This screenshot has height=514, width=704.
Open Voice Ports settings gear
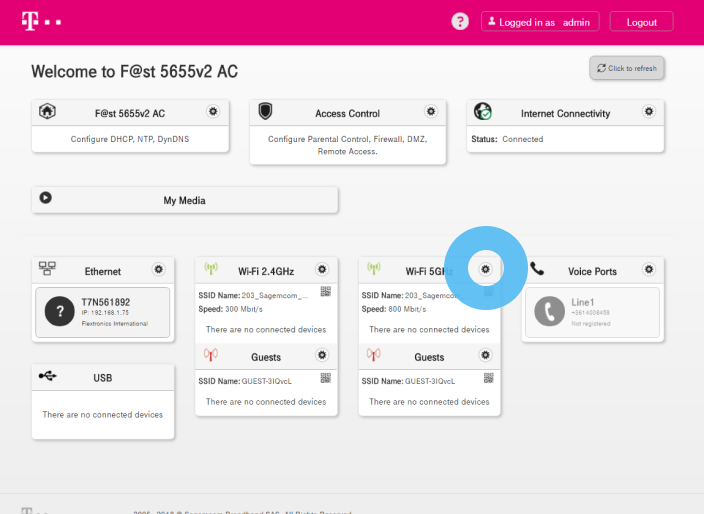click(649, 270)
